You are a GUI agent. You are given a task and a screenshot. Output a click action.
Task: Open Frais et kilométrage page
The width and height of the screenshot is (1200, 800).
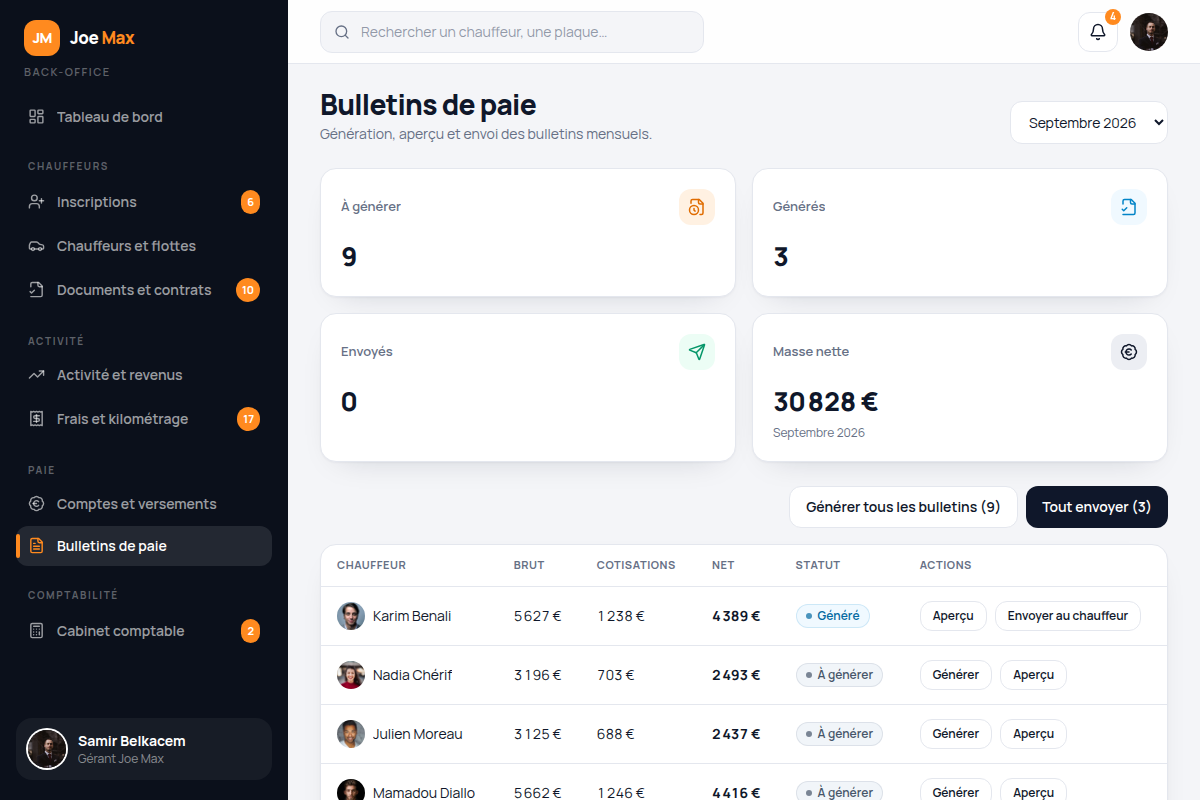coord(144,419)
